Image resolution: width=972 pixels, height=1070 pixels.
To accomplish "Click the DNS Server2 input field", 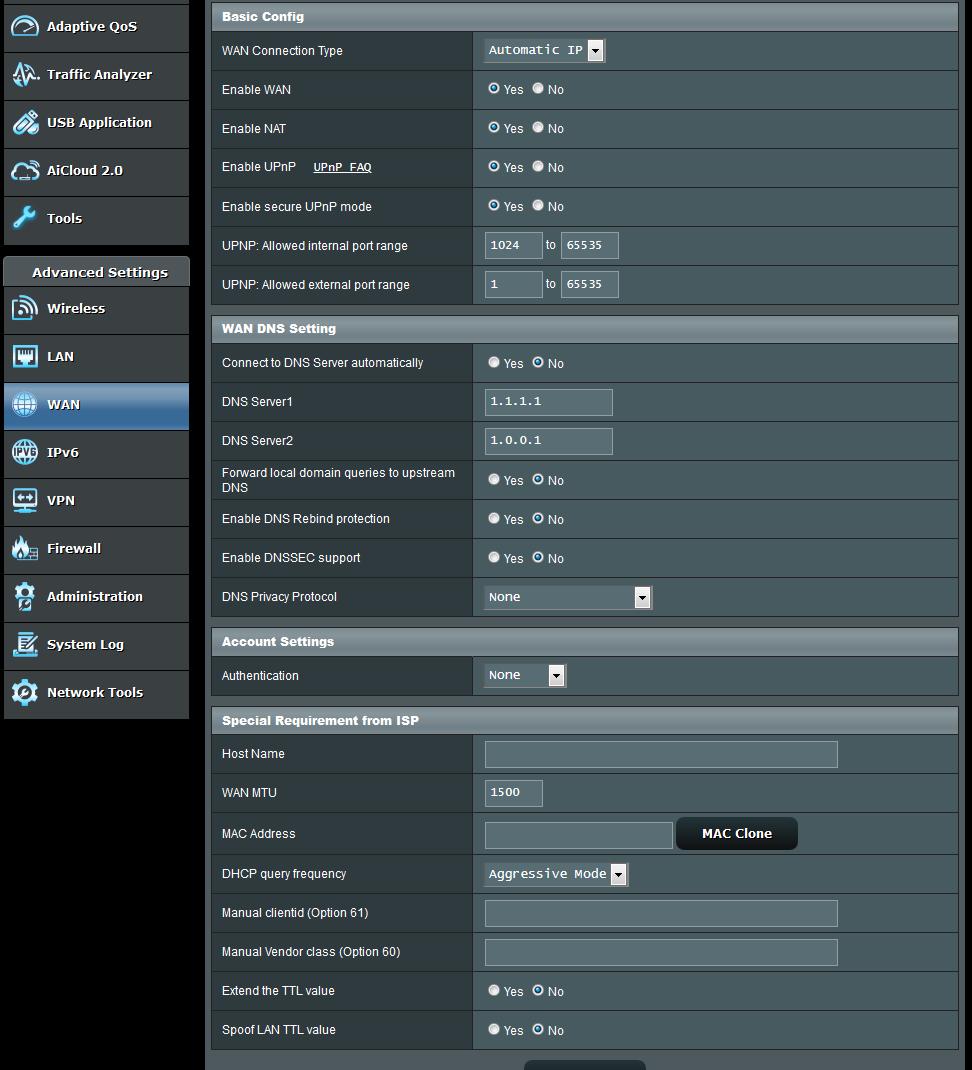I will coord(549,441).
